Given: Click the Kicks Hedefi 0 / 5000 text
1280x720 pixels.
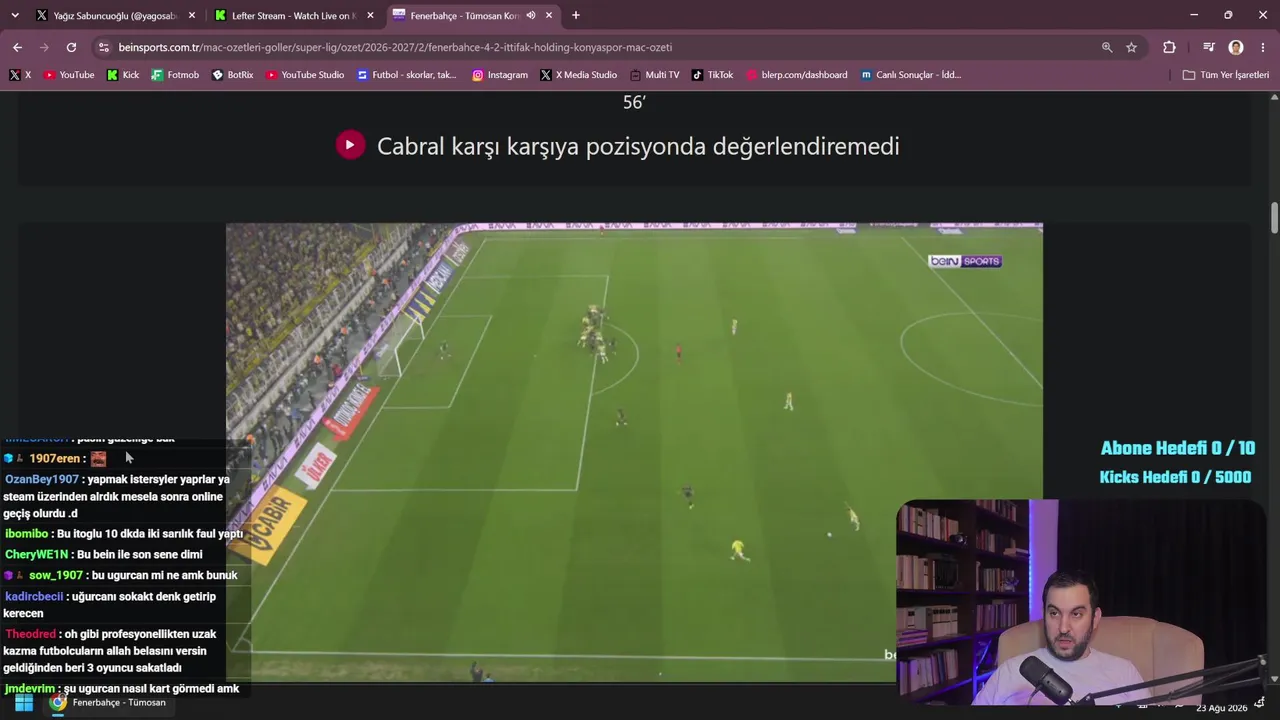Looking at the screenshot, I should pyautogui.click(x=1175, y=478).
